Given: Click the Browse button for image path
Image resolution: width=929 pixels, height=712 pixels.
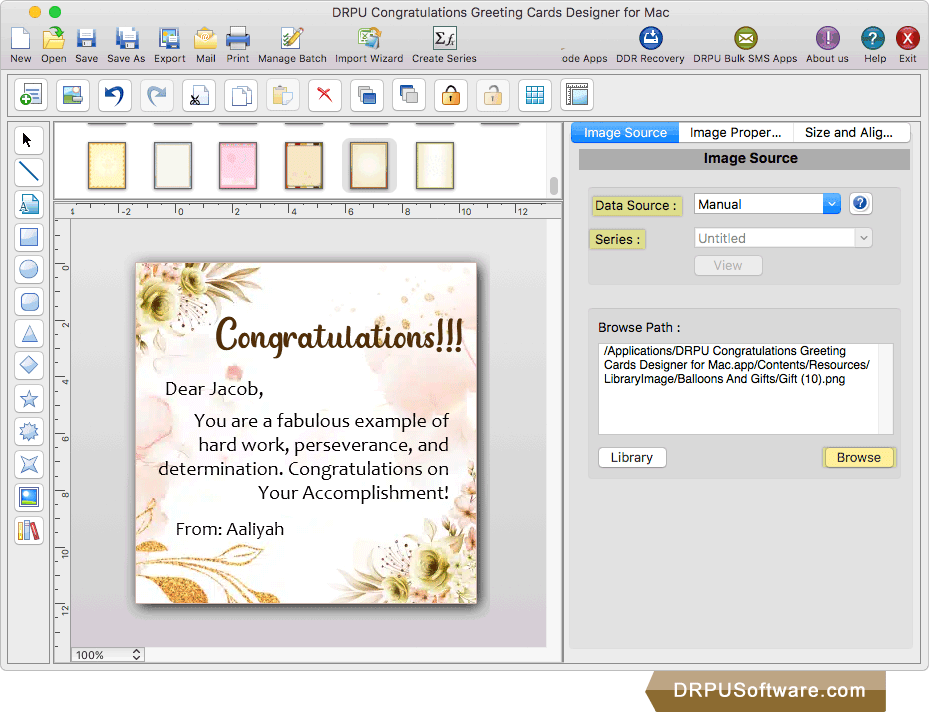Looking at the screenshot, I should (x=858, y=457).
